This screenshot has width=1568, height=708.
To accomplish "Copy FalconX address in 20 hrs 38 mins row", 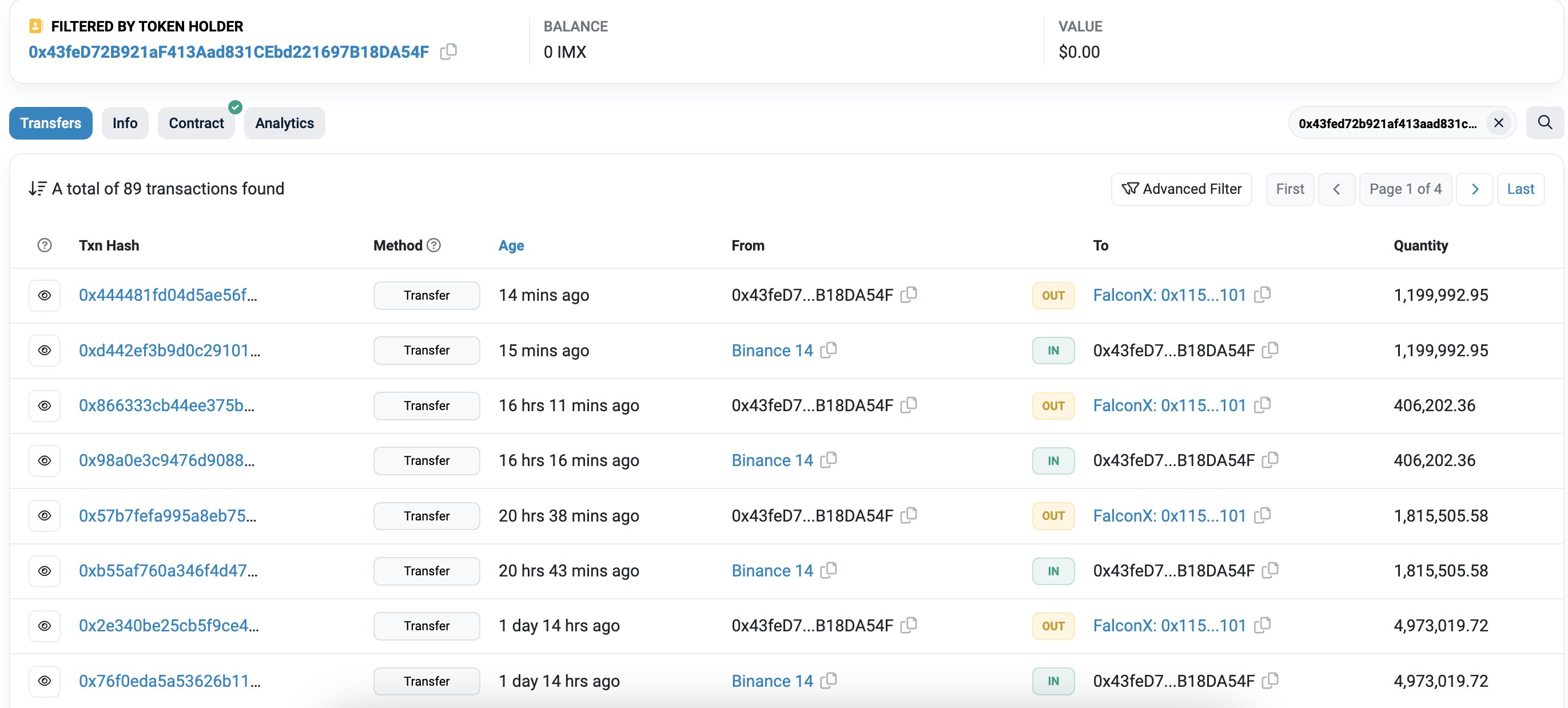I will [1263, 515].
